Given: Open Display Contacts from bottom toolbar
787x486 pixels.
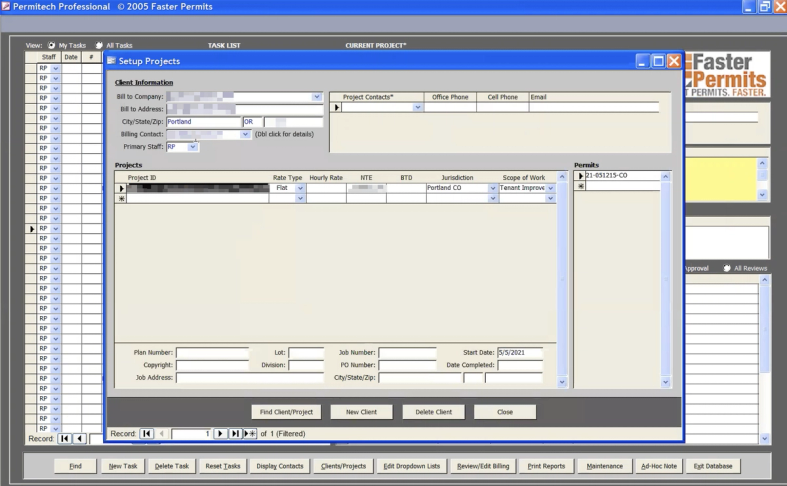Looking at the screenshot, I should point(280,466).
